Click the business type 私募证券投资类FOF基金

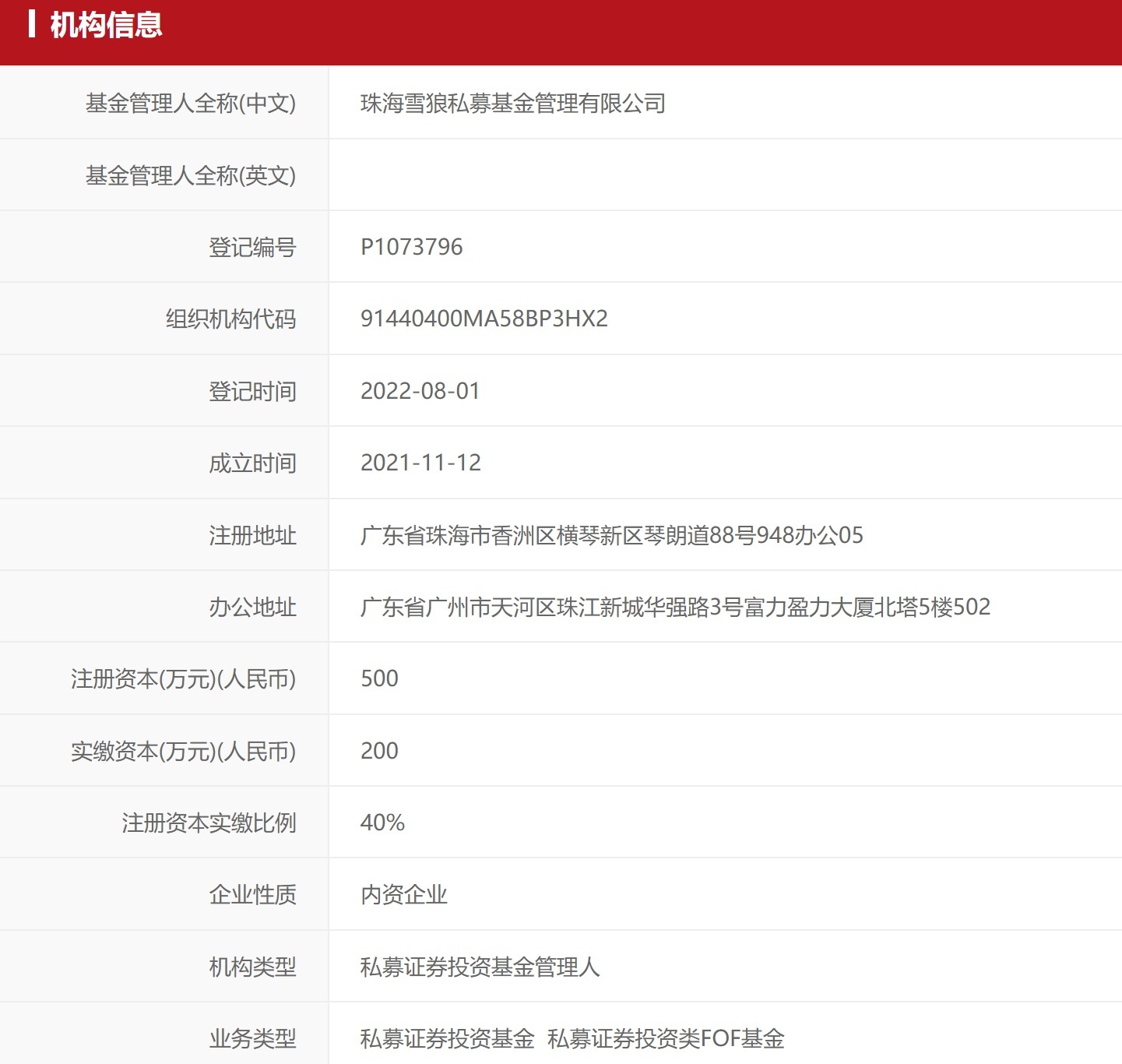[x=667, y=1038]
